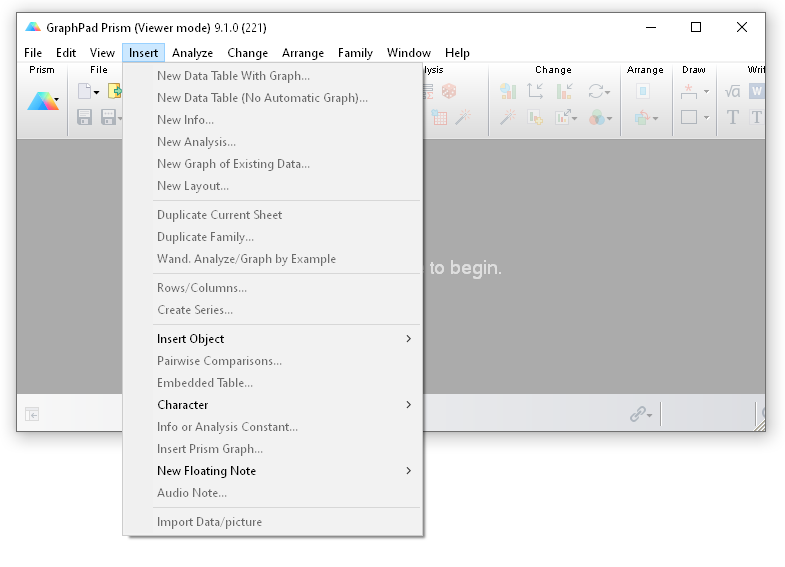Open the File menu
This screenshot has height=567, width=785.
33,53
